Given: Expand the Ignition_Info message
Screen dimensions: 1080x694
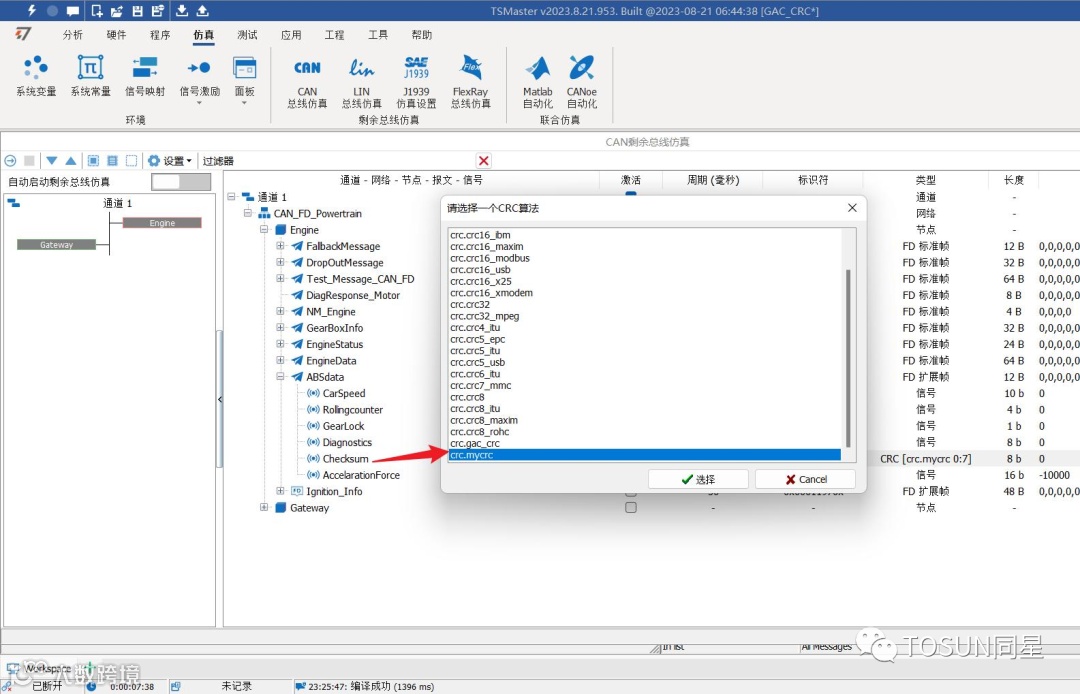Looking at the screenshot, I should [x=280, y=491].
